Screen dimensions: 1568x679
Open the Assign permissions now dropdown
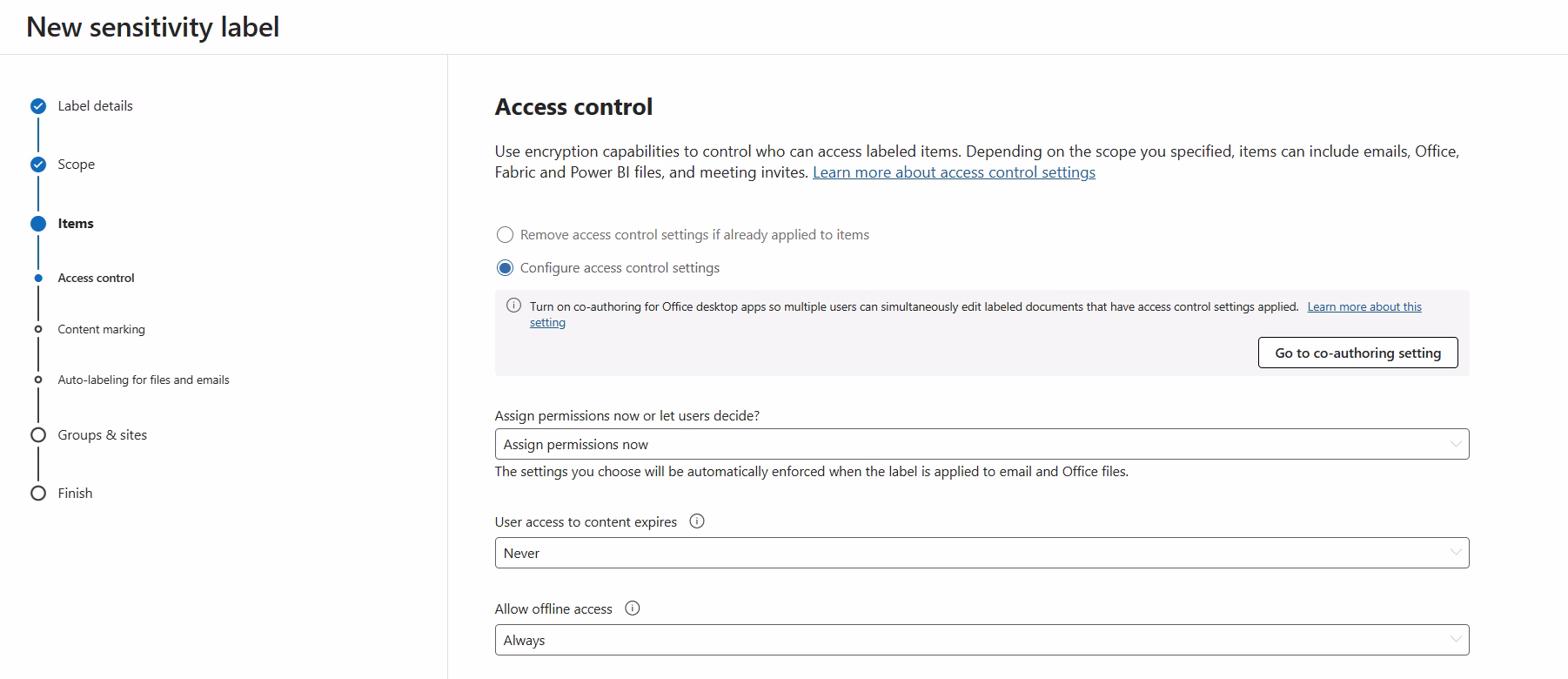pos(982,444)
